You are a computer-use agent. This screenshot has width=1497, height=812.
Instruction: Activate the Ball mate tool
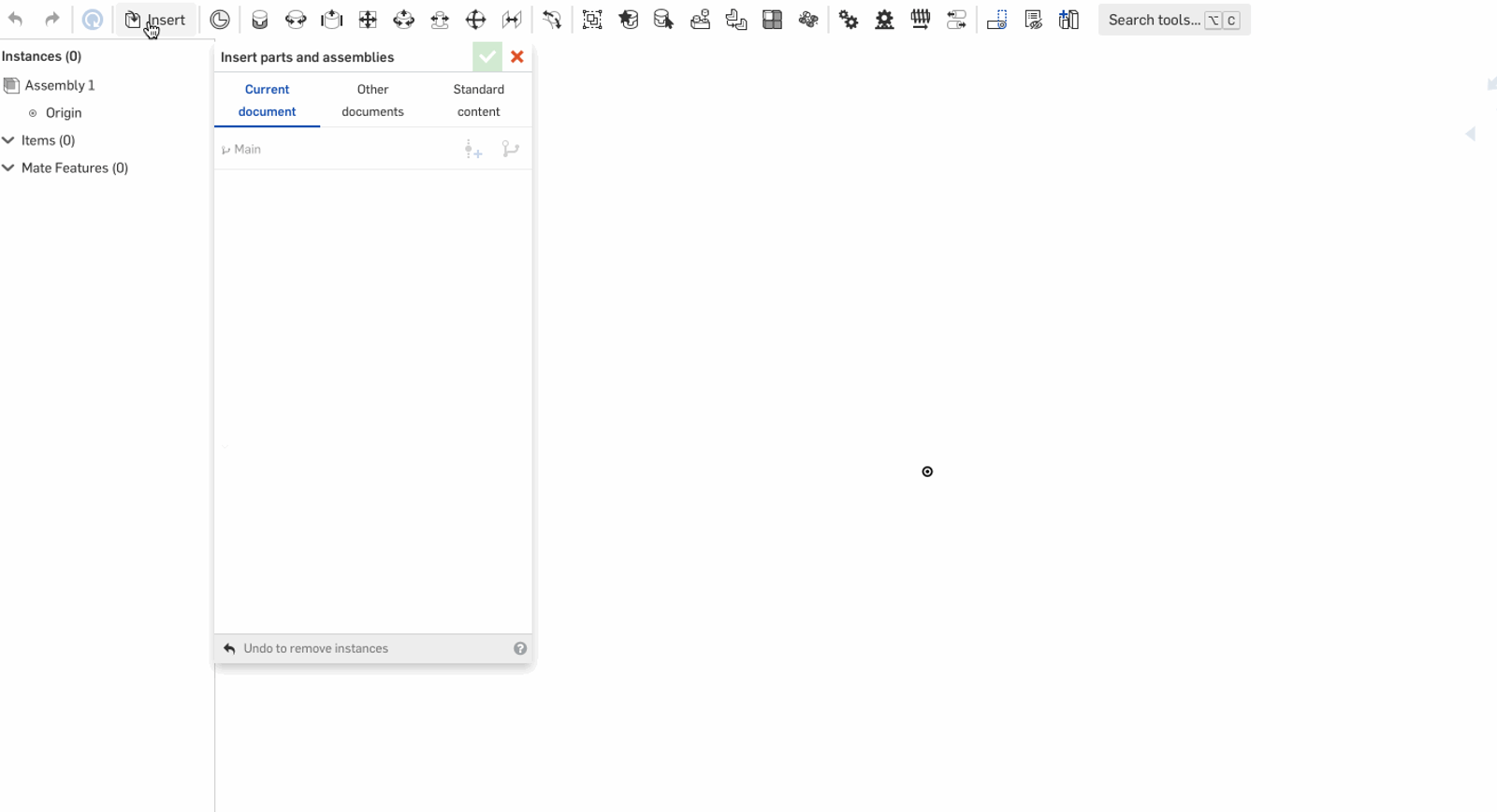476,20
